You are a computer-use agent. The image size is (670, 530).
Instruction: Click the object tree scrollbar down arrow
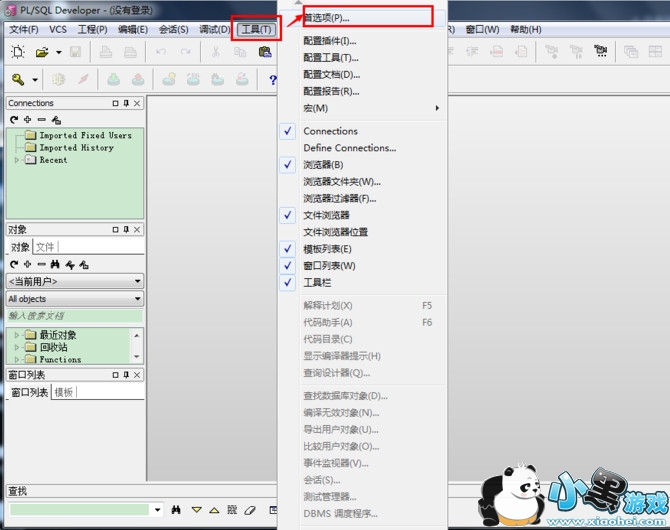tap(137, 356)
